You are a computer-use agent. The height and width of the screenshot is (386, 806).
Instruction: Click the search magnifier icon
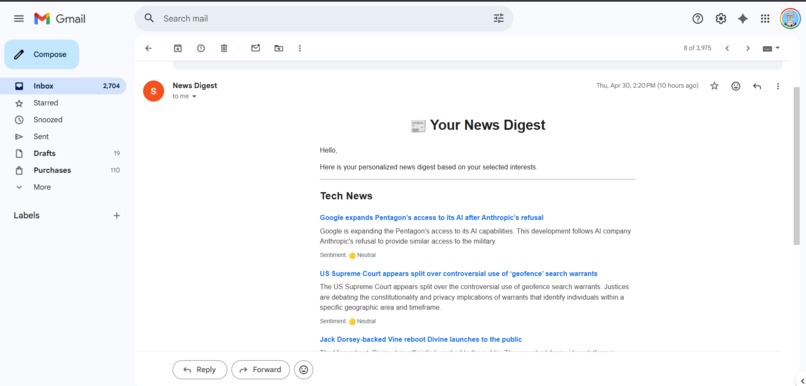click(x=149, y=19)
